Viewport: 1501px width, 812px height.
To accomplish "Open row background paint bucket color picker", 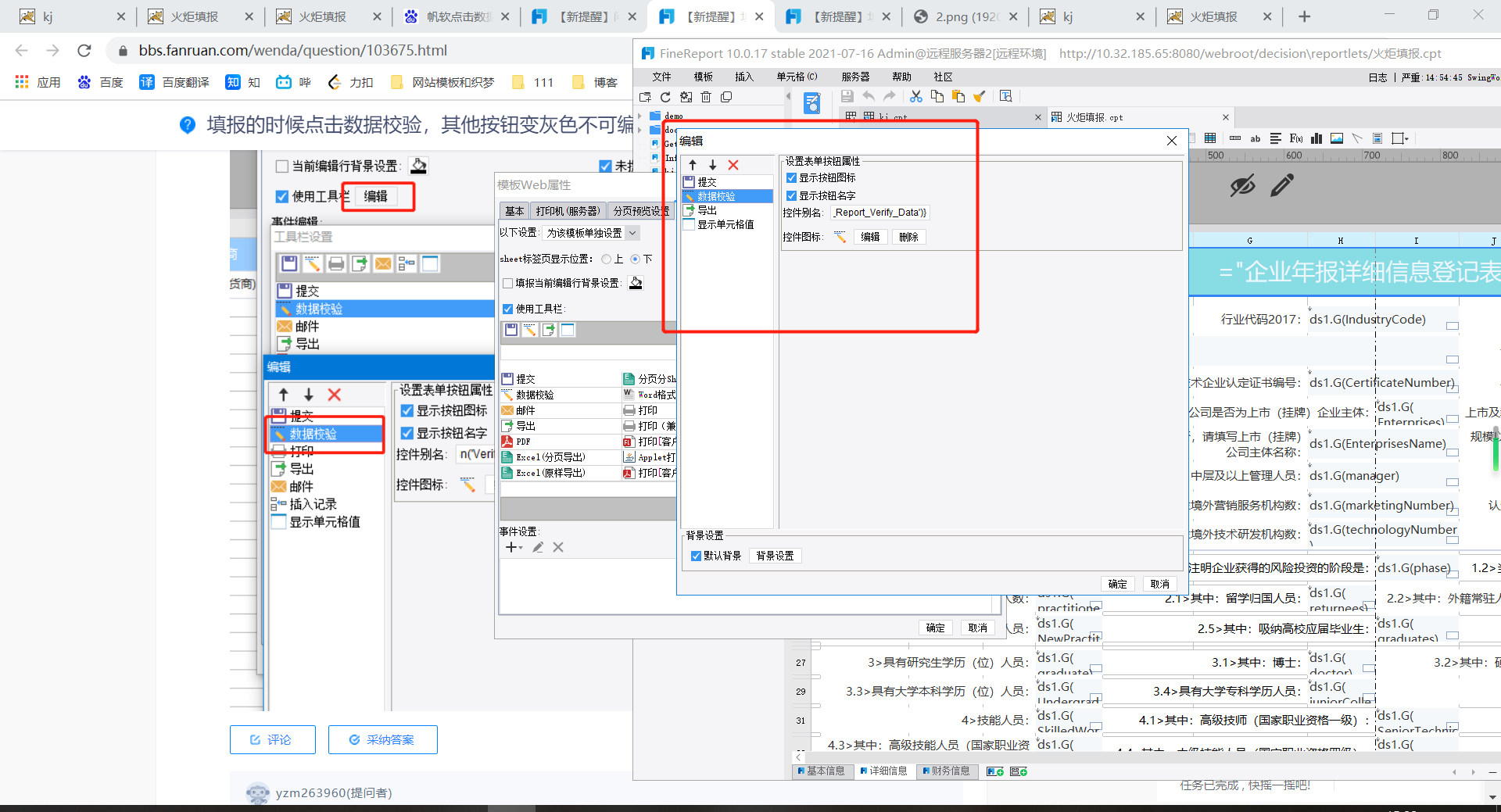I will pyautogui.click(x=636, y=283).
